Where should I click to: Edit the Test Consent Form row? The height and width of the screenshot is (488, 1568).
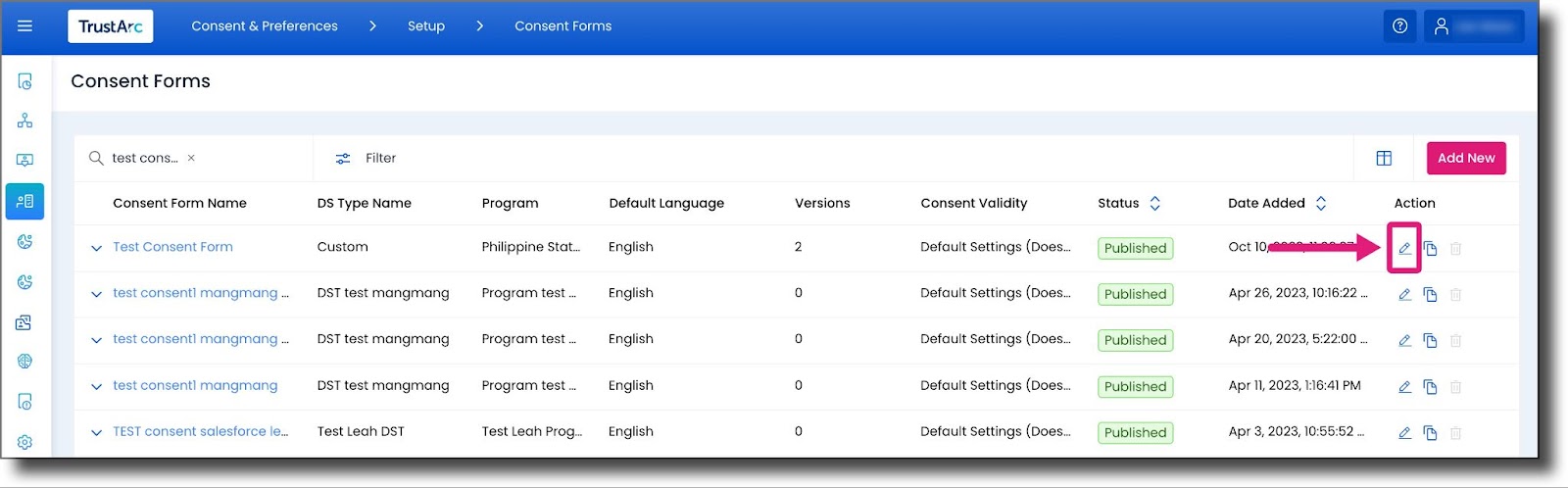click(1404, 248)
